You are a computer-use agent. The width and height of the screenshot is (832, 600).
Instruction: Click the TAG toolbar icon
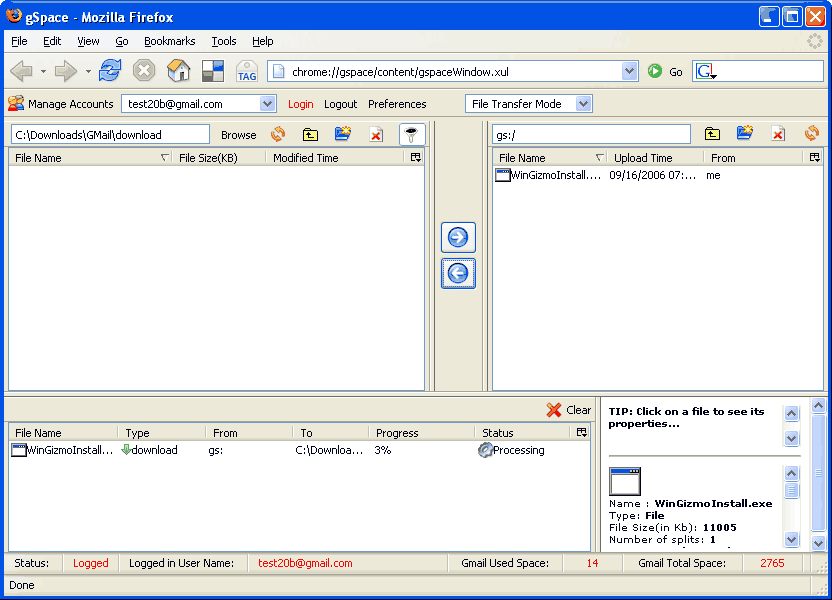coord(247,71)
